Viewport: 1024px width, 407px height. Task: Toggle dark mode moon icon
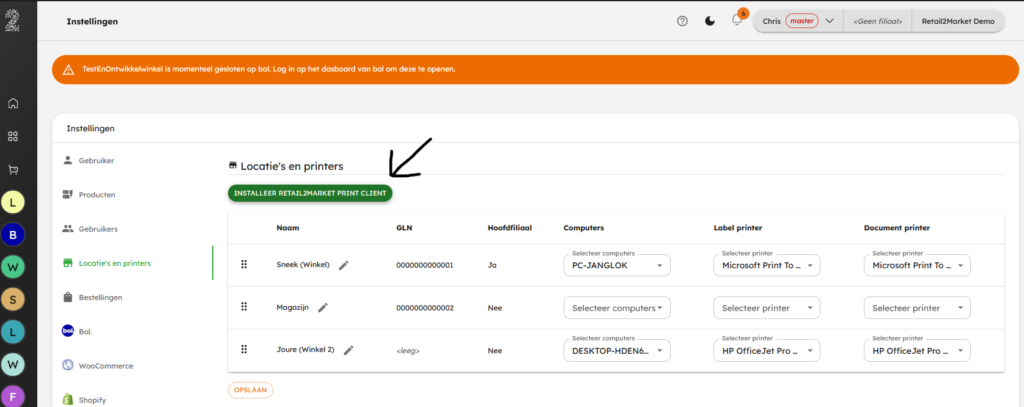point(710,21)
